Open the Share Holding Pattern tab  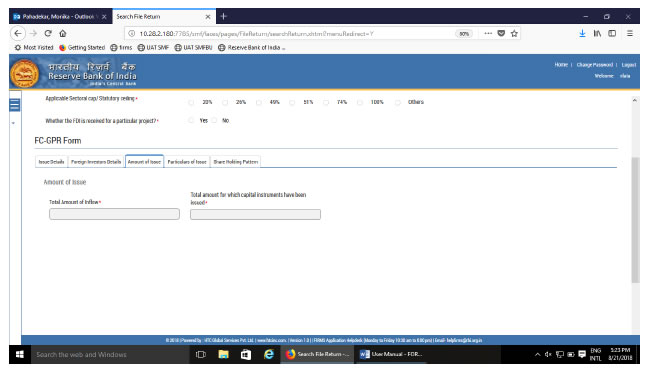(x=236, y=162)
